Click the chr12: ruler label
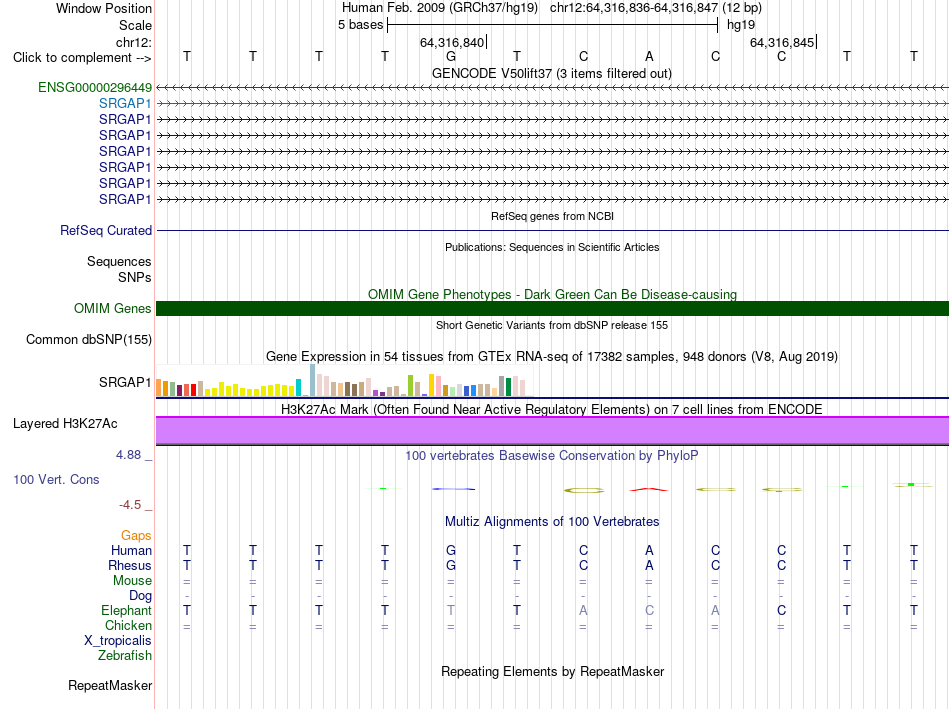950x709 pixels. click(x=134, y=42)
